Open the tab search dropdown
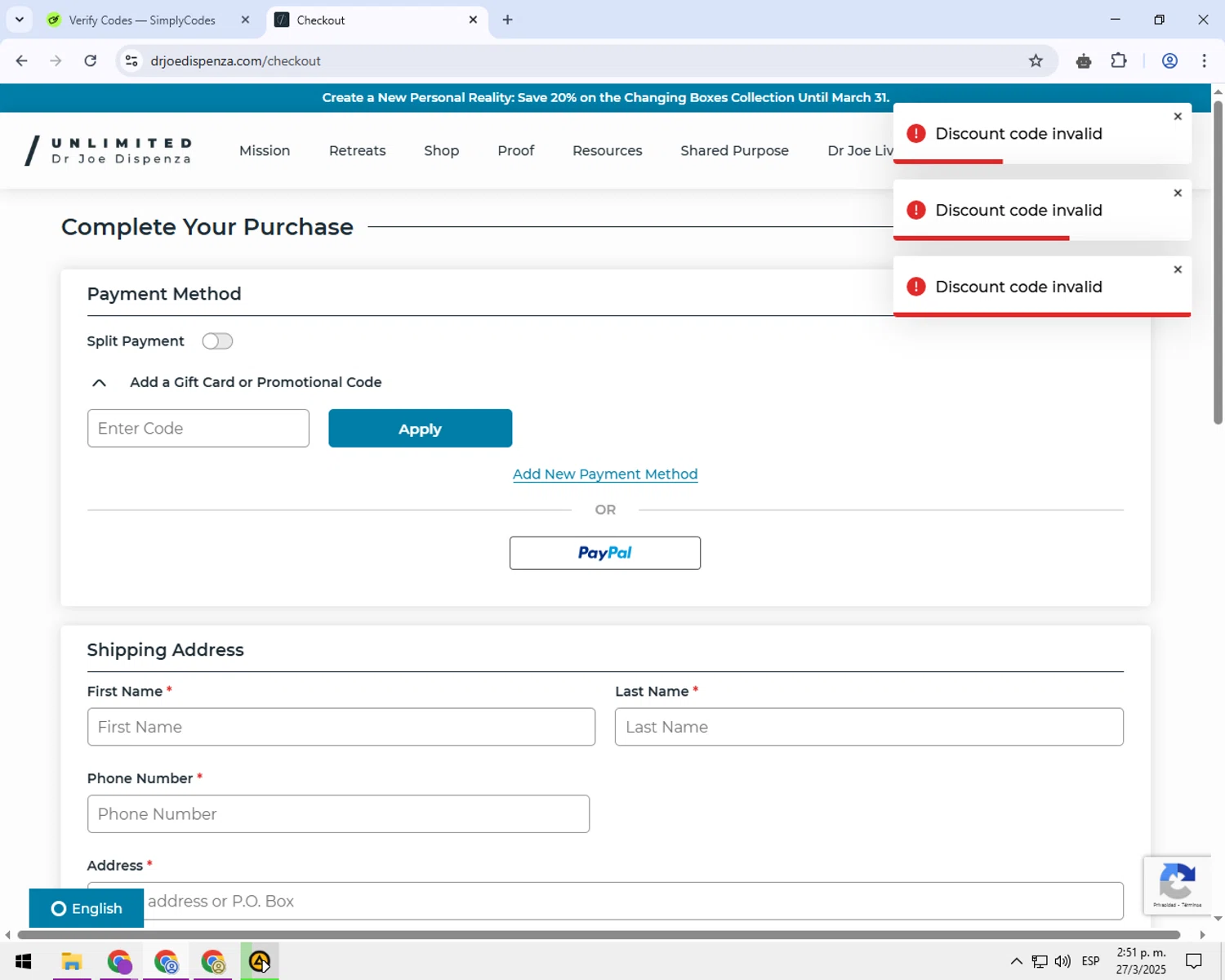This screenshot has height=980, width=1225. pyautogui.click(x=20, y=20)
